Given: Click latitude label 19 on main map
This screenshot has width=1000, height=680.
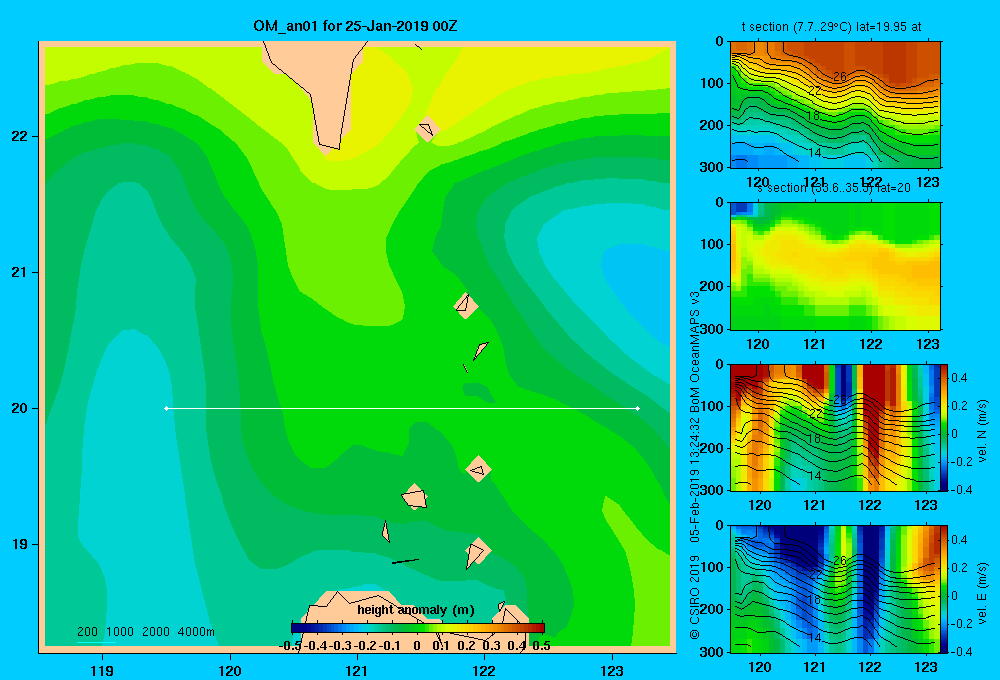Looking at the screenshot, I should coord(20,544).
